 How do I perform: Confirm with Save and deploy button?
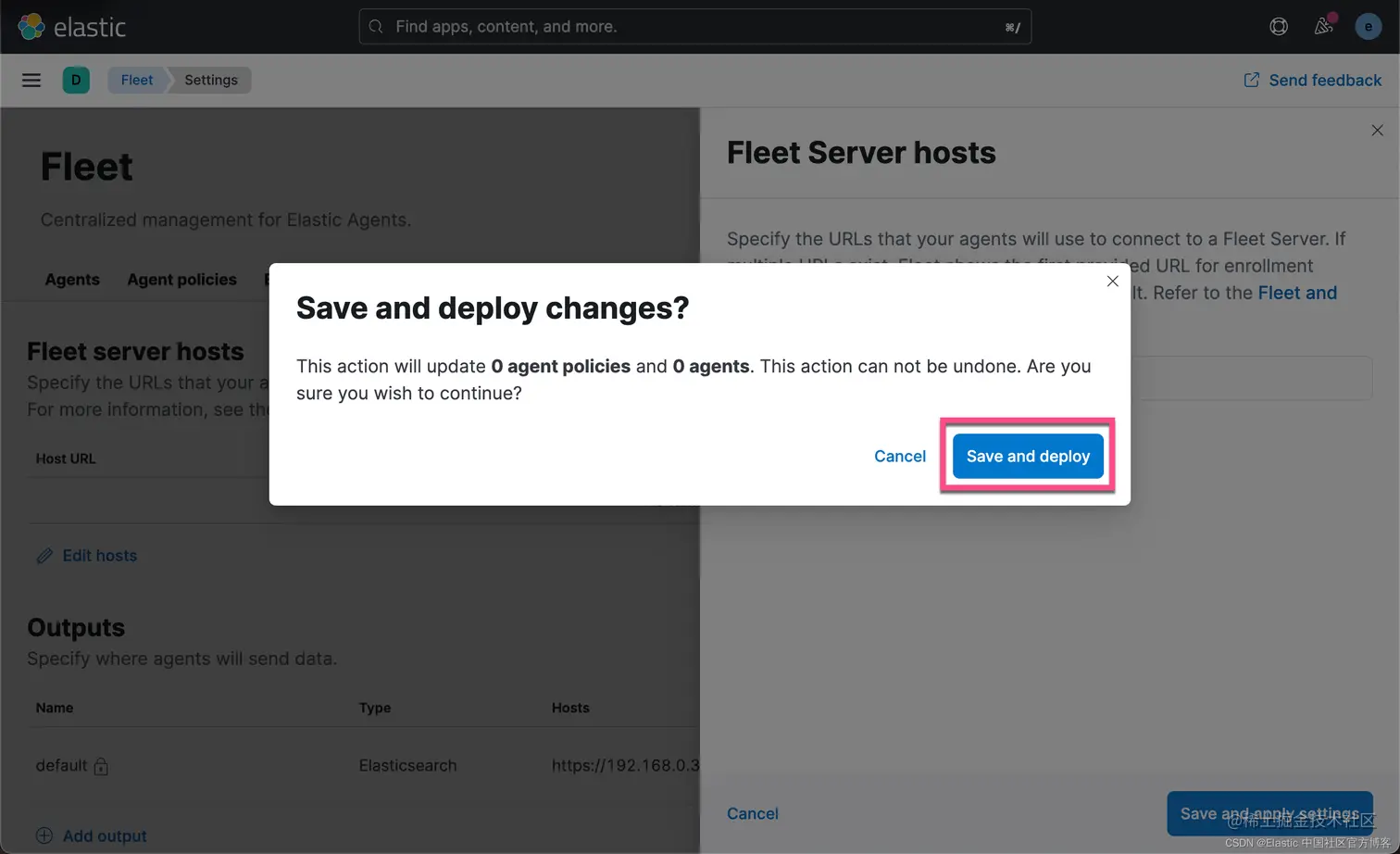click(1028, 456)
